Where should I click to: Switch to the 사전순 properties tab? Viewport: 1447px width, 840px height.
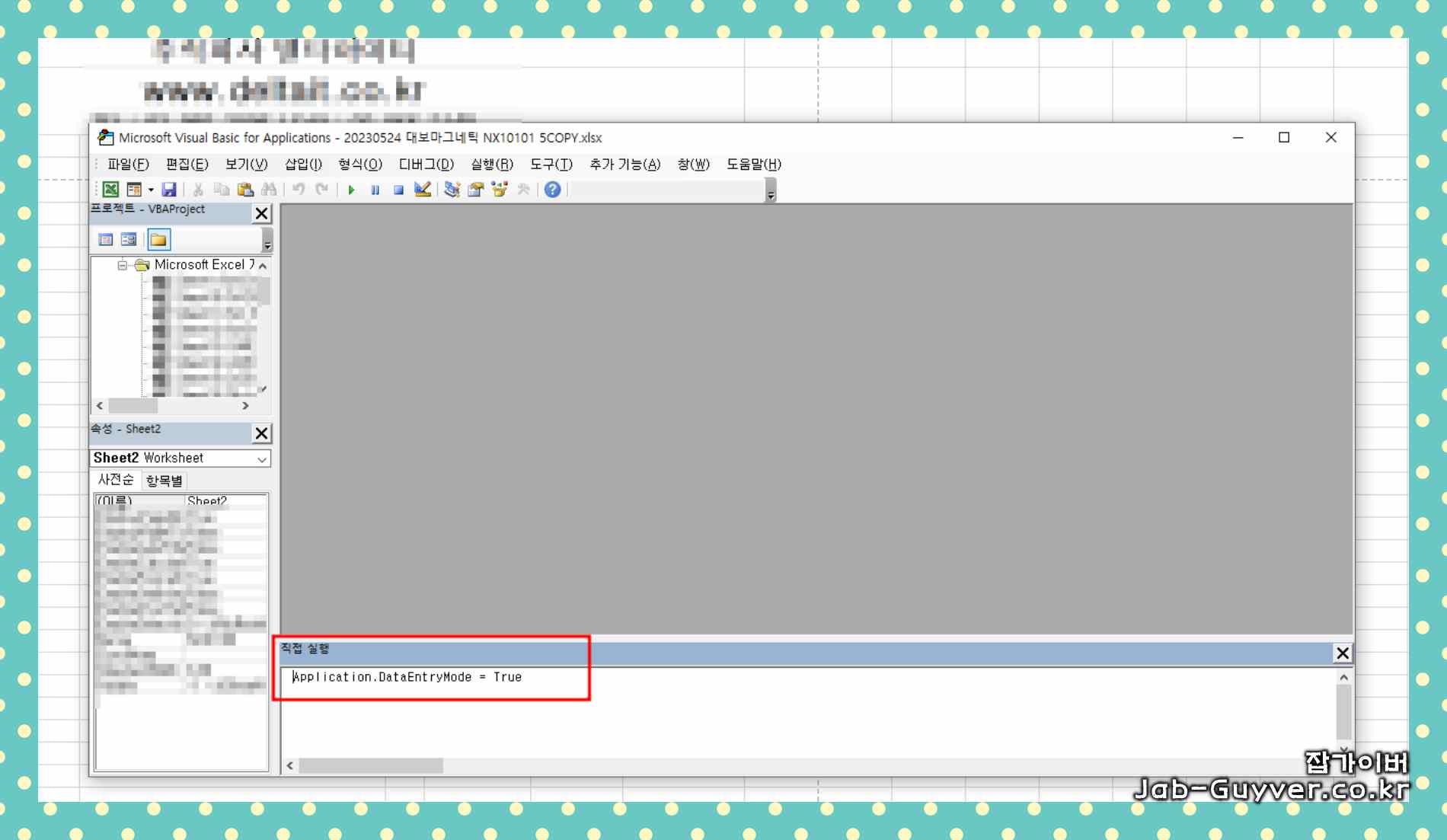[115, 480]
